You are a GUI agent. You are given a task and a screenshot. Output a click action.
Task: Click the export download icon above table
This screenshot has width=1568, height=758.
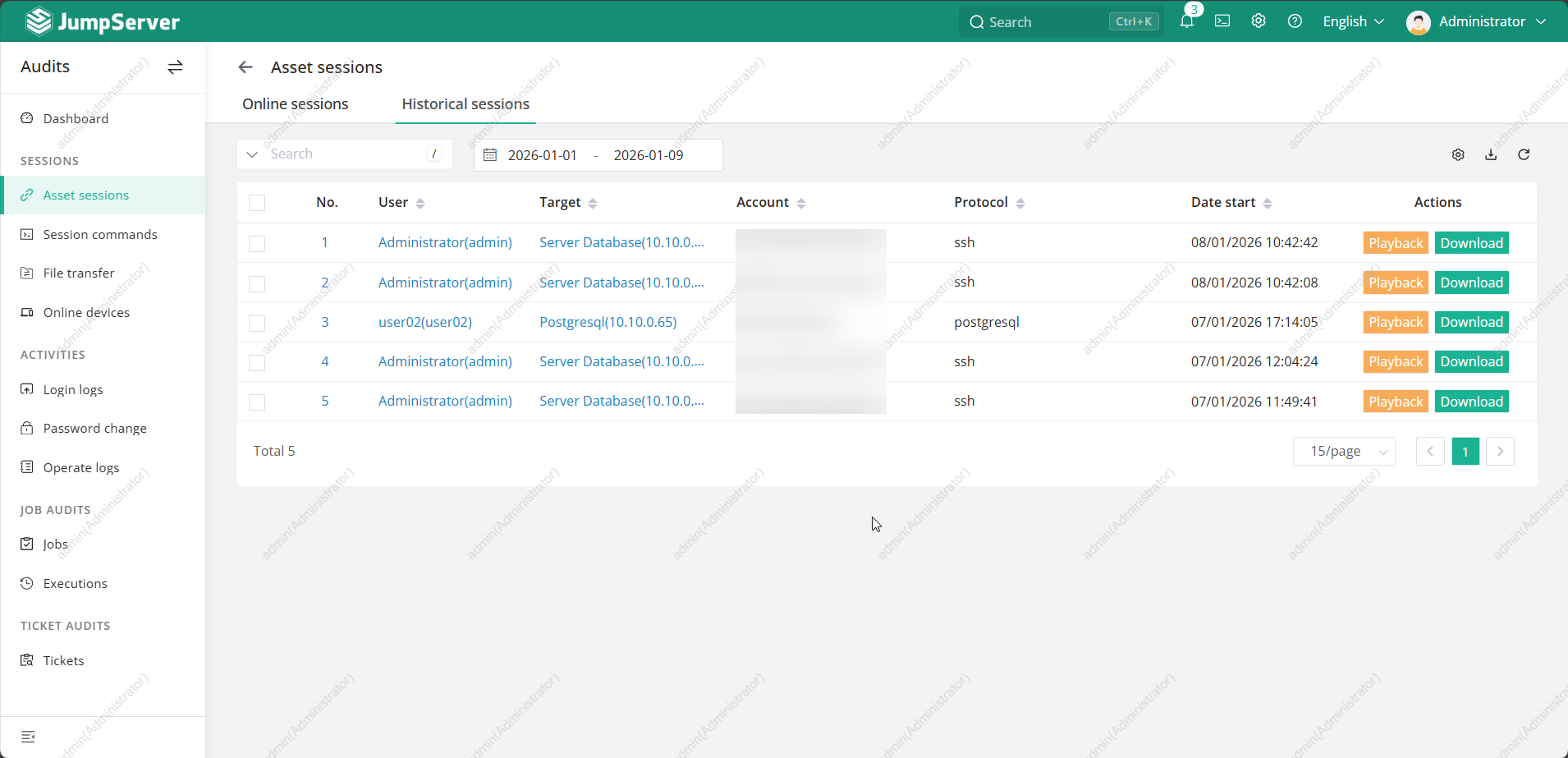pos(1491,154)
